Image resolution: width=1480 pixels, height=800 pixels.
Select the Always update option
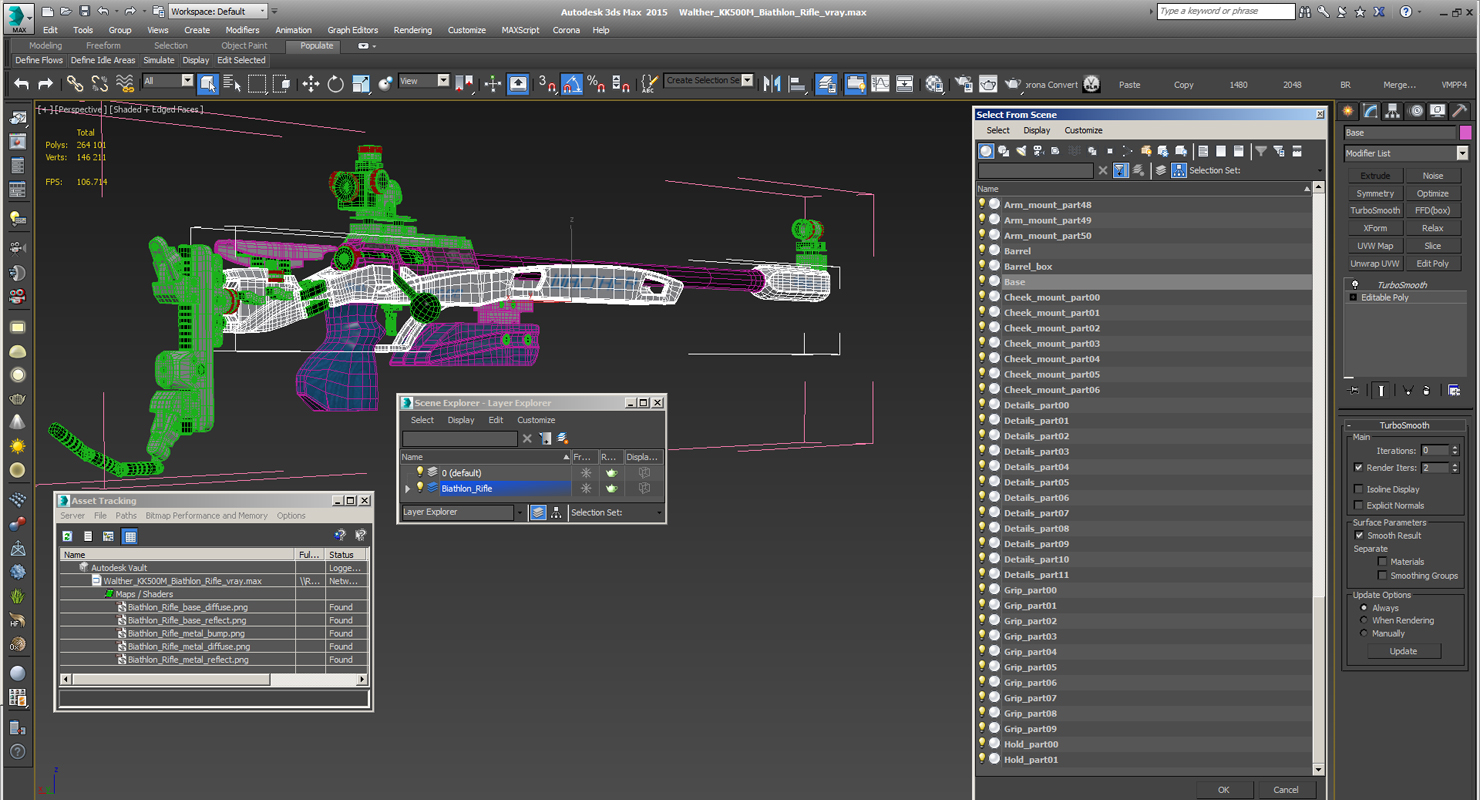tap(1363, 608)
